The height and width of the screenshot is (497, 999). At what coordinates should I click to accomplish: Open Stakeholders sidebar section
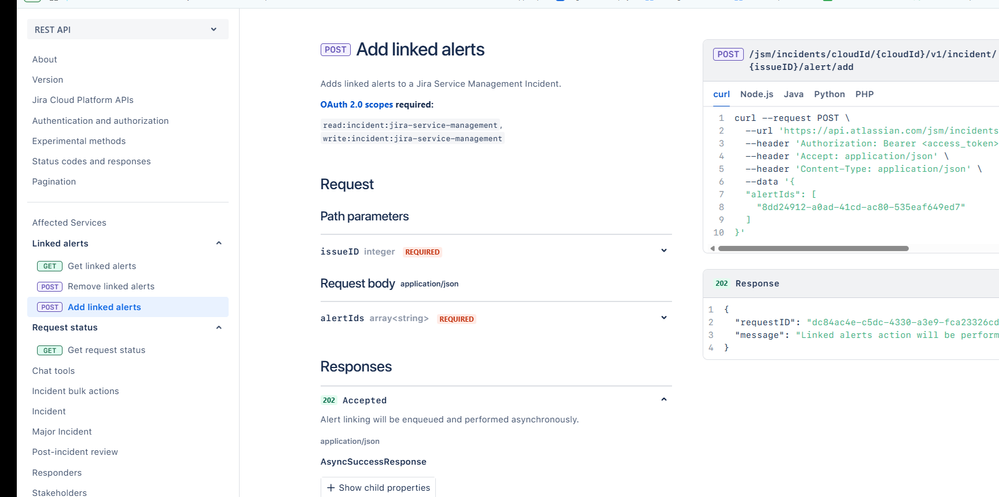click(x=59, y=493)
